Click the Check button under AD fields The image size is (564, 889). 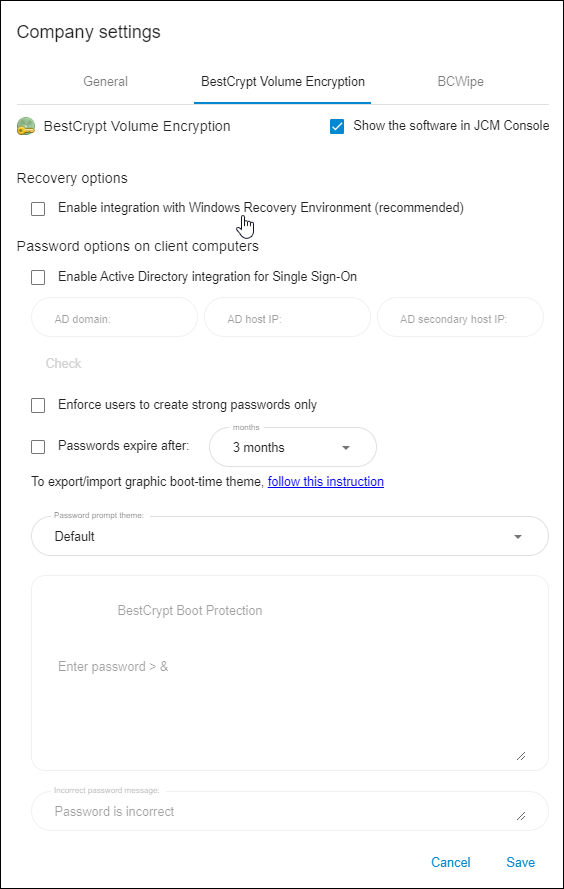coord(63,363)
